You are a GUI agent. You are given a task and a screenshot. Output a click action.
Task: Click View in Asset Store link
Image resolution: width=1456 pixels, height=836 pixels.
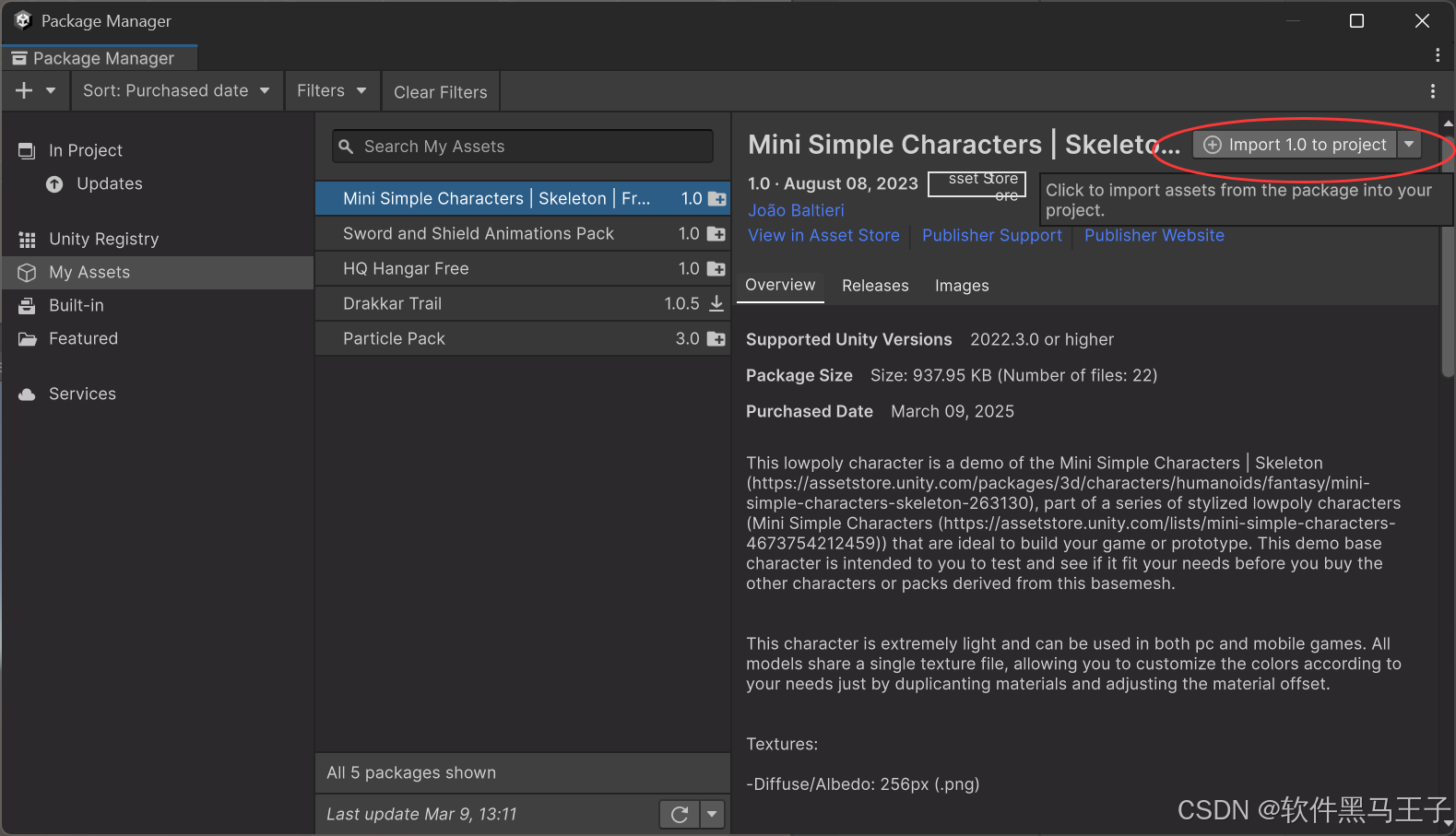[x=823, y=235]
